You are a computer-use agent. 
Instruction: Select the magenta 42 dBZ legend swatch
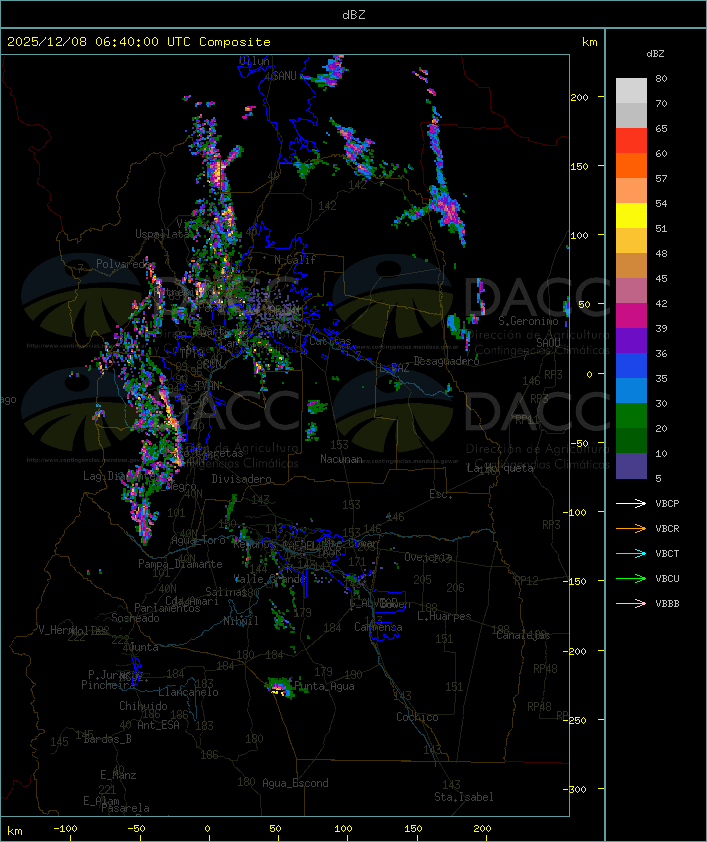click(631, 316)
